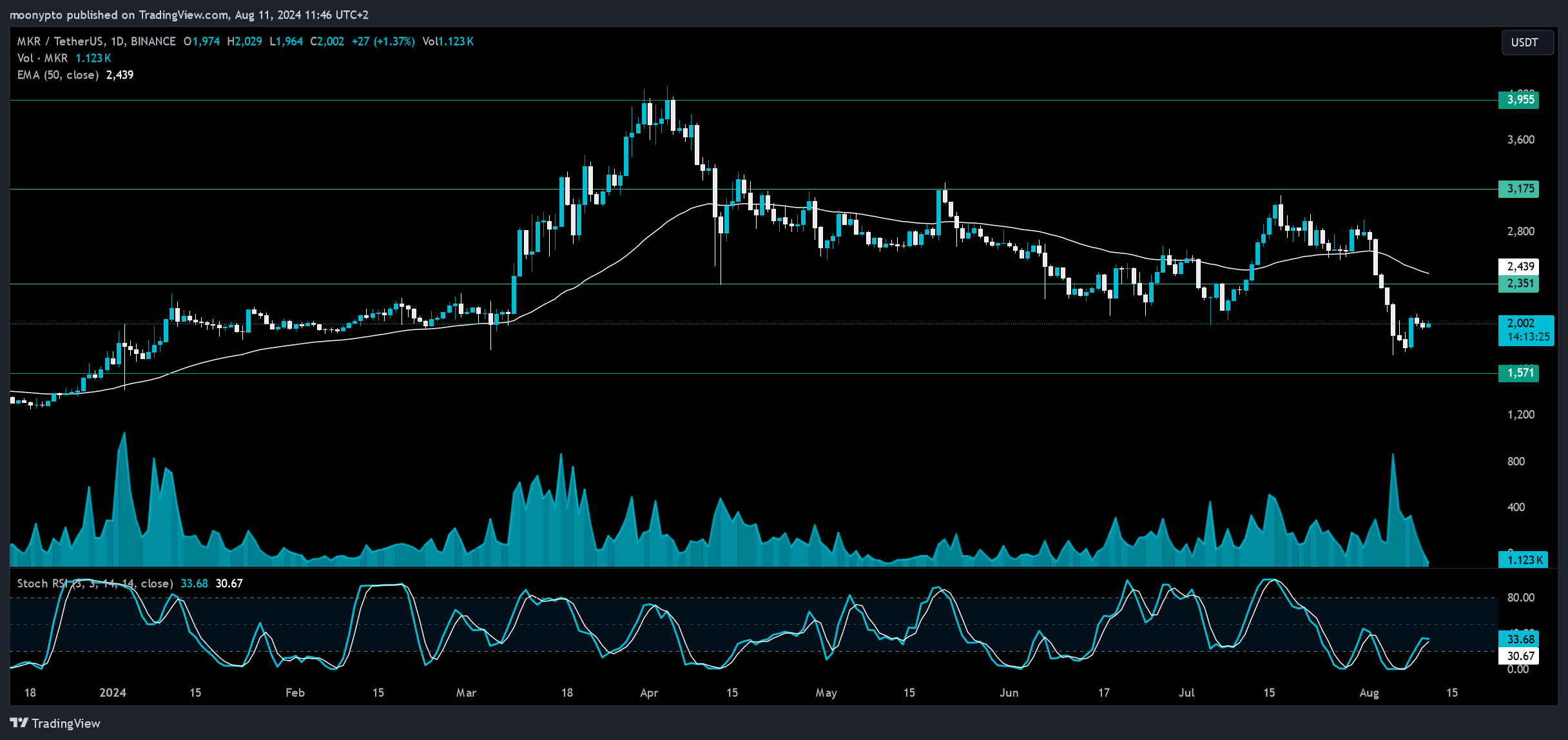Screen dimensions: 1568x740
Task: Click the 80.00 Stoch RSI scale value
Action: coord(1521,598)
